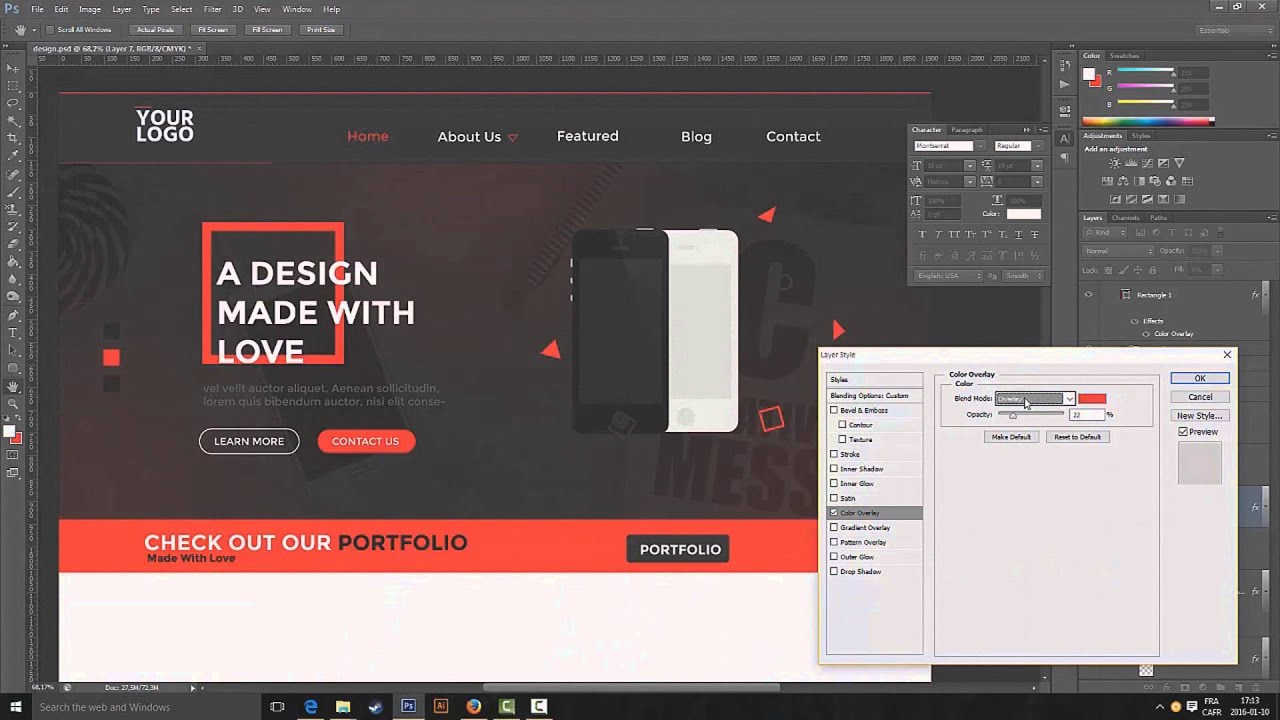Screen dimensions: 1280x720
Task: Select the Lasso tool
Action: (x=13, y=103)
